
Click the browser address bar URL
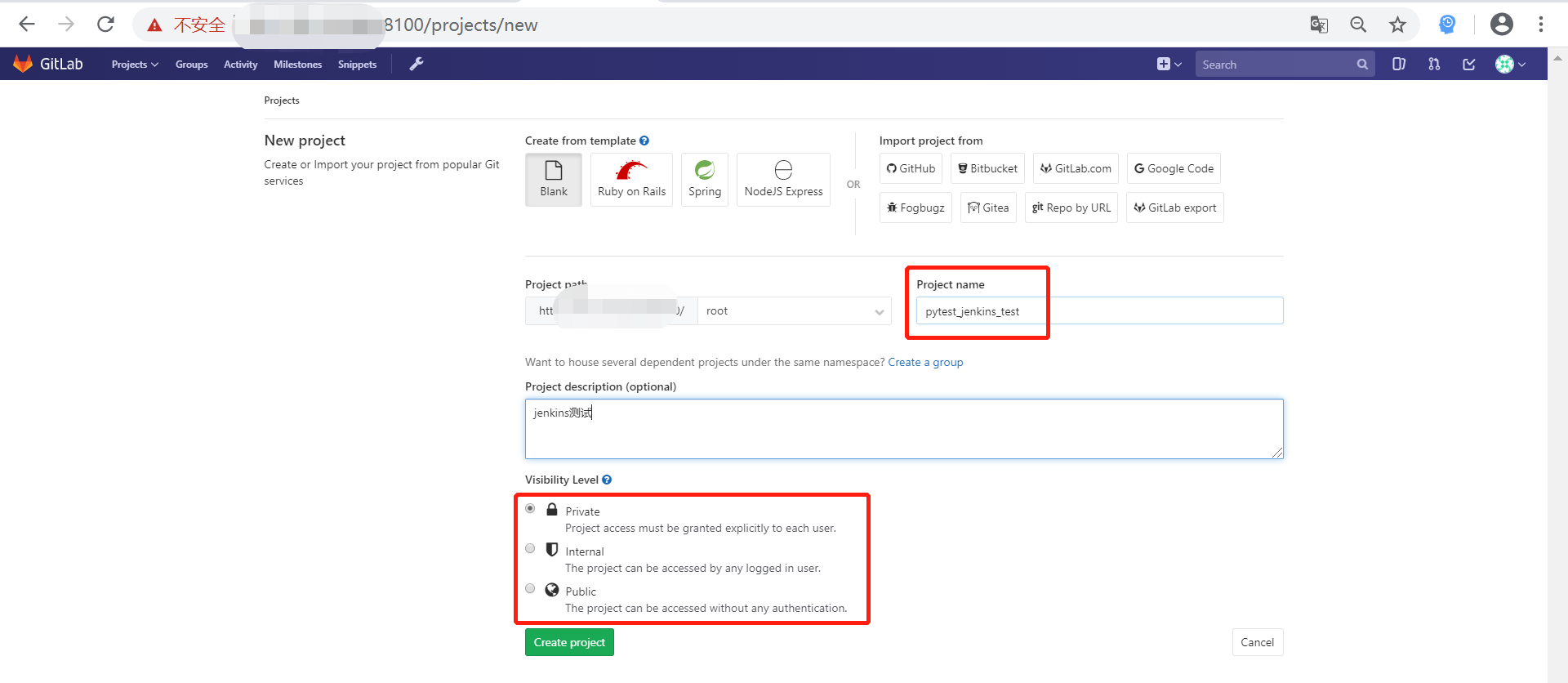click(x=461, y=25)
